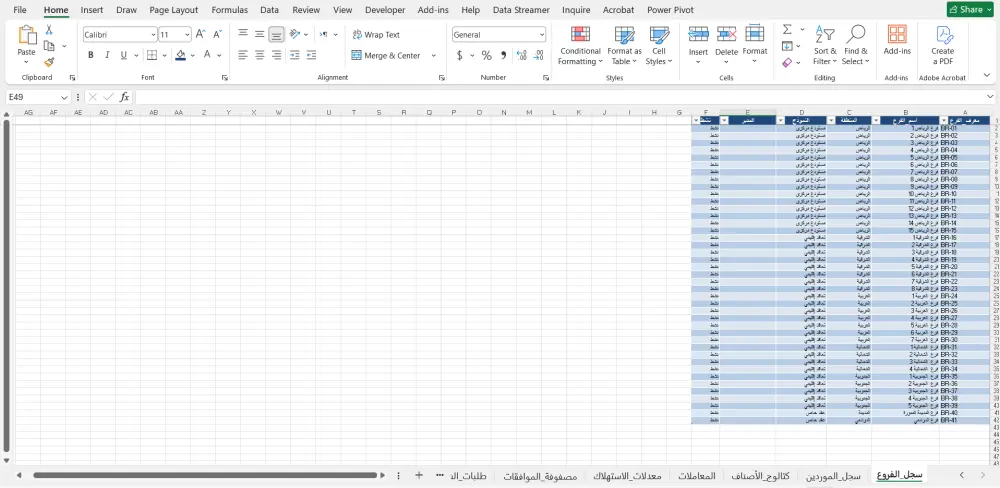Toggle Italic formatting
The image size is (1000, 488).
coord(107,55)
